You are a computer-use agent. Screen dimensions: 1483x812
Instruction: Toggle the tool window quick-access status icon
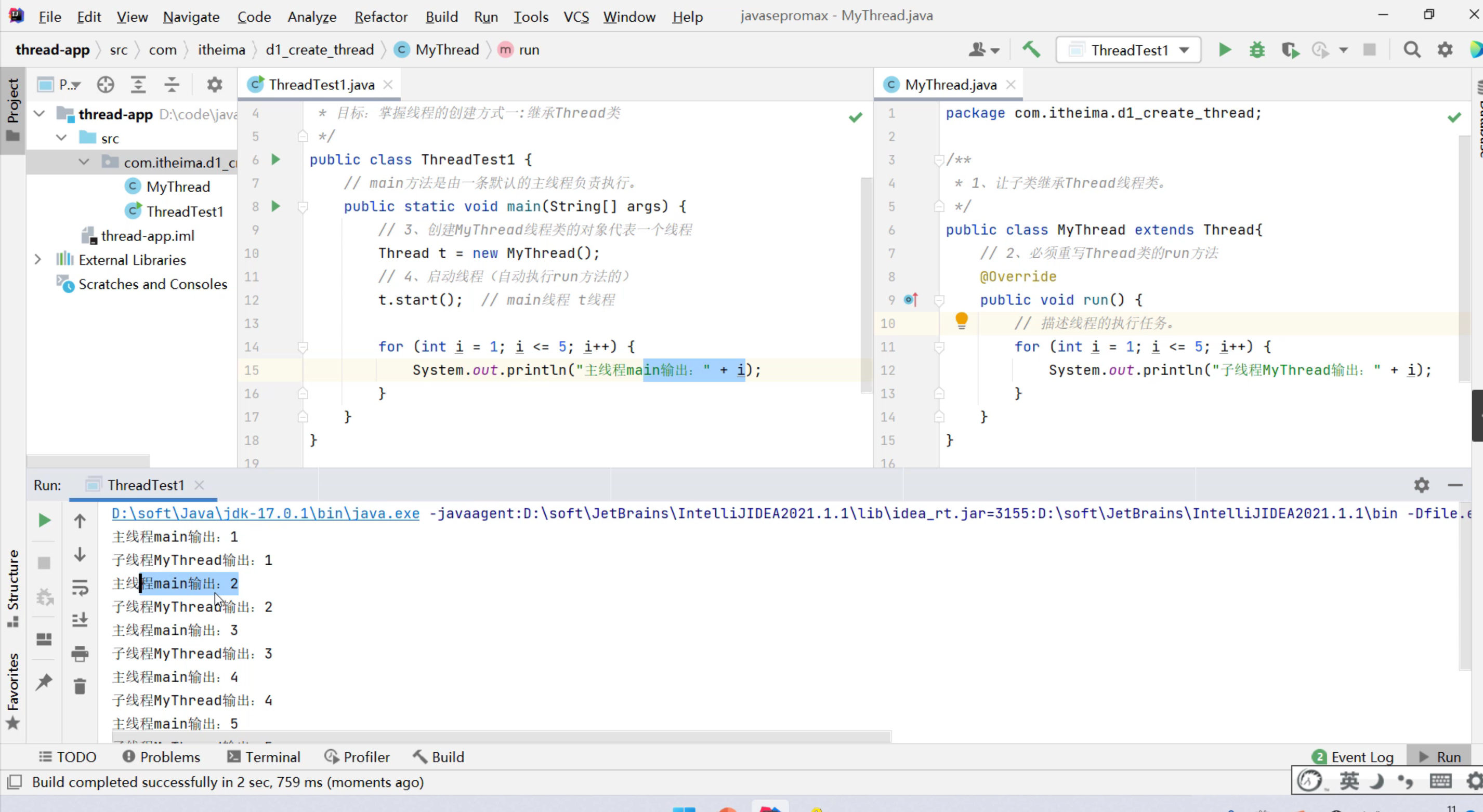coord(15,781)
